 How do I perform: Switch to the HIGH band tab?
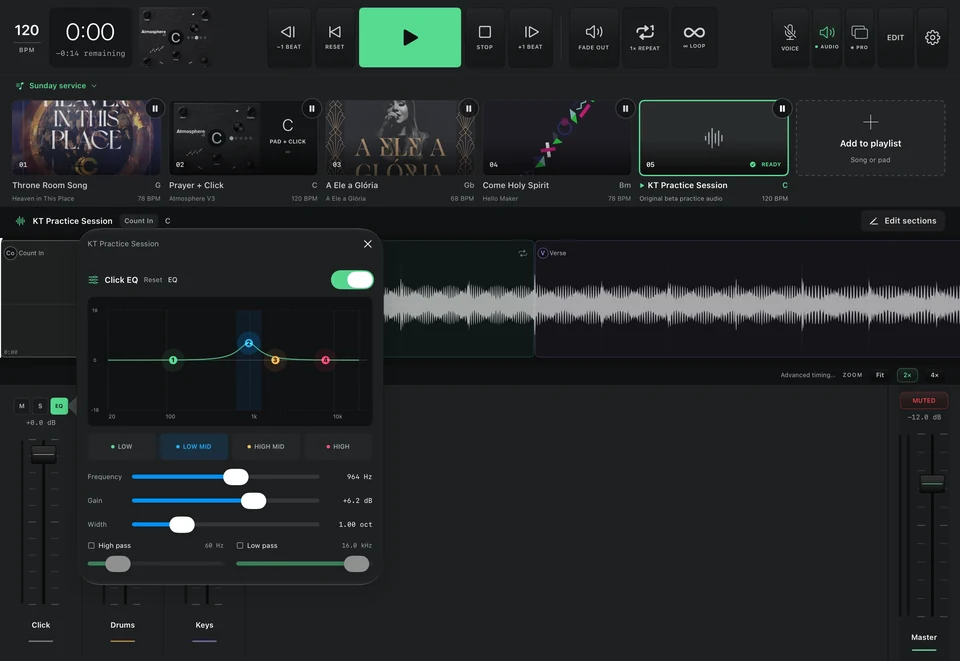337,447
